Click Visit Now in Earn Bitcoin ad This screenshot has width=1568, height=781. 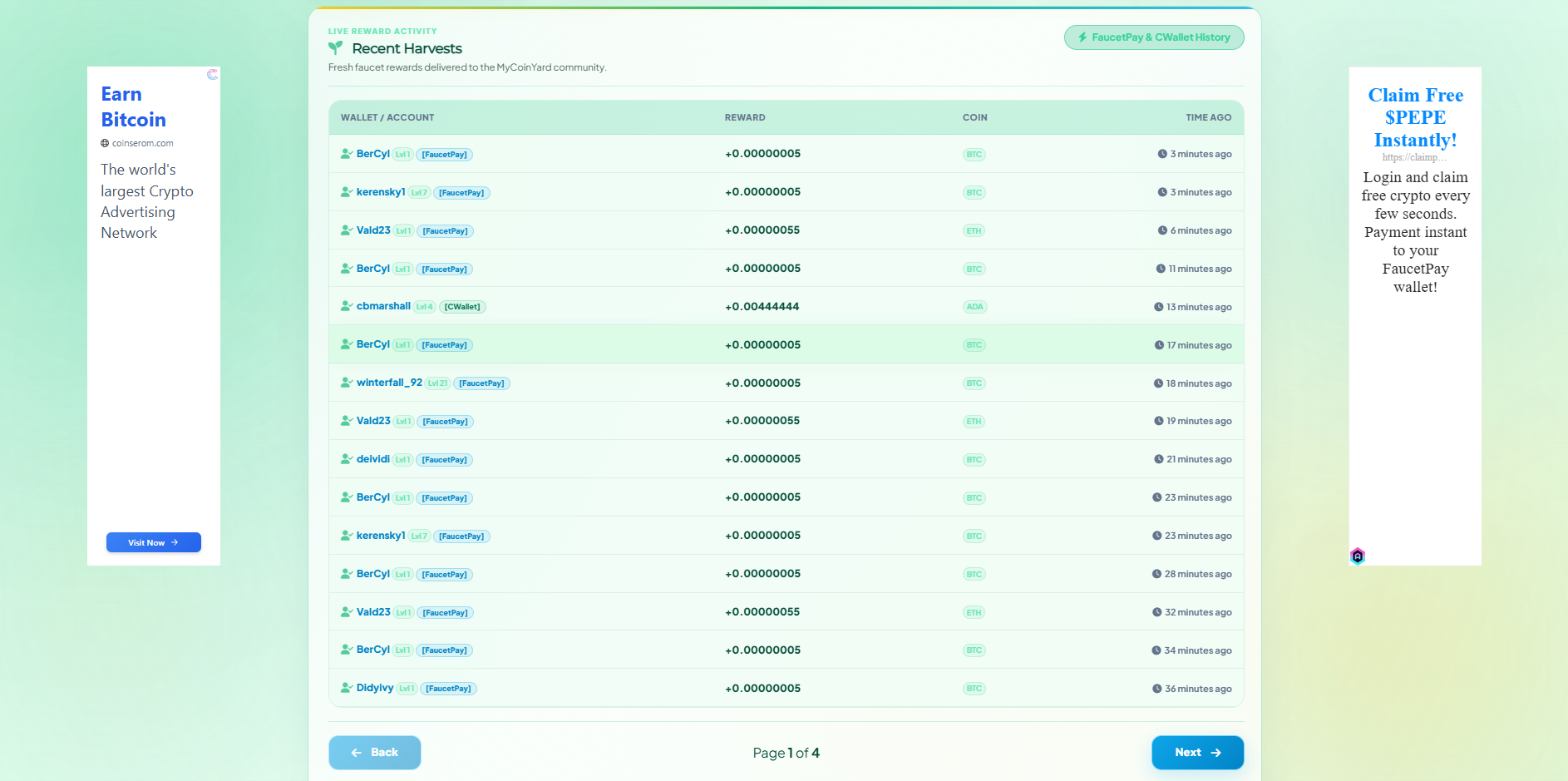pyautogui.click(x=154, y=542)
